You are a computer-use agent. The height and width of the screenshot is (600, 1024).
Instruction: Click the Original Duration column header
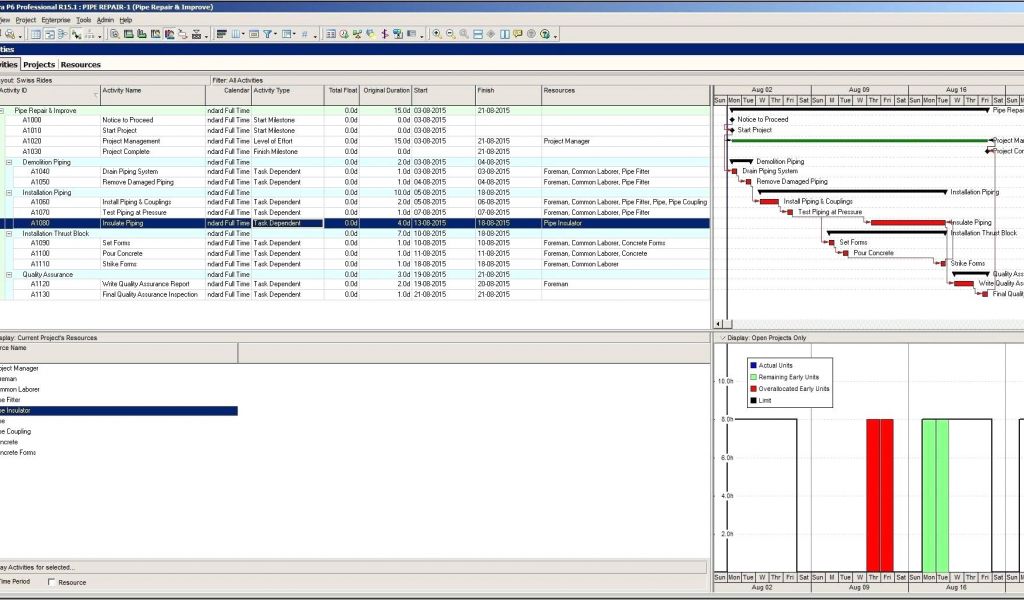coord(385,90)
